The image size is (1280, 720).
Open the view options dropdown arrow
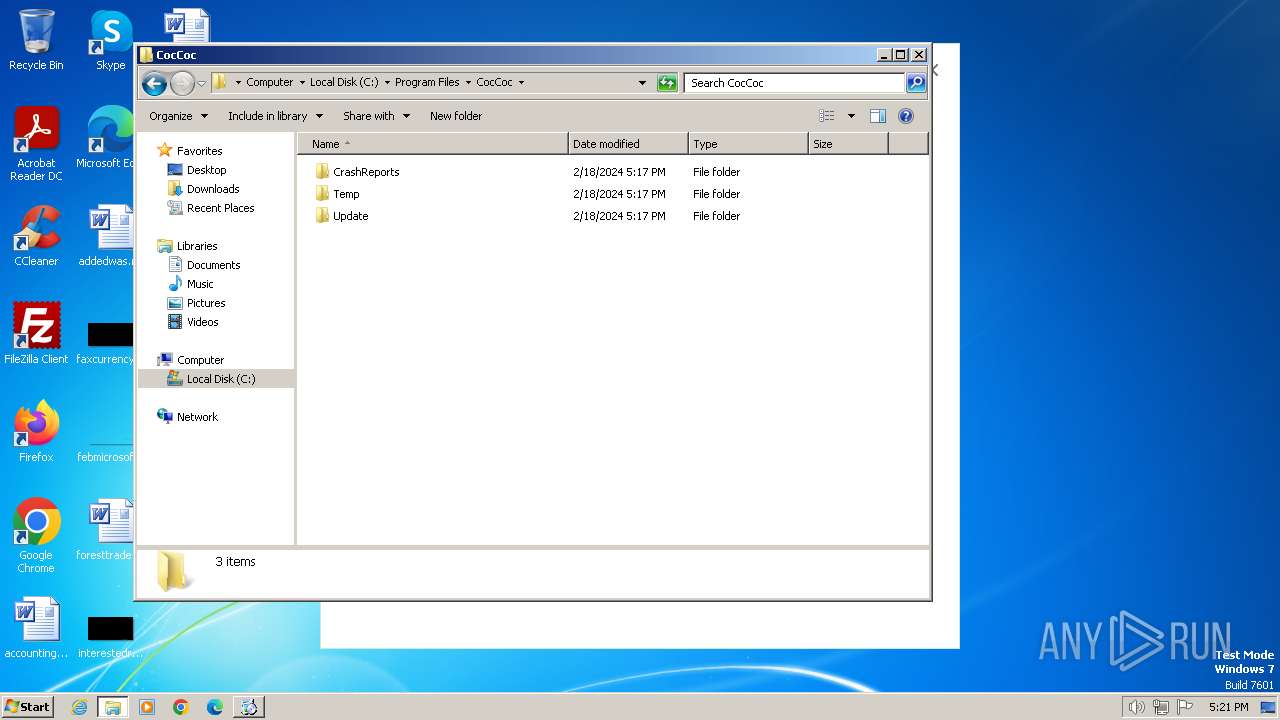851,116
